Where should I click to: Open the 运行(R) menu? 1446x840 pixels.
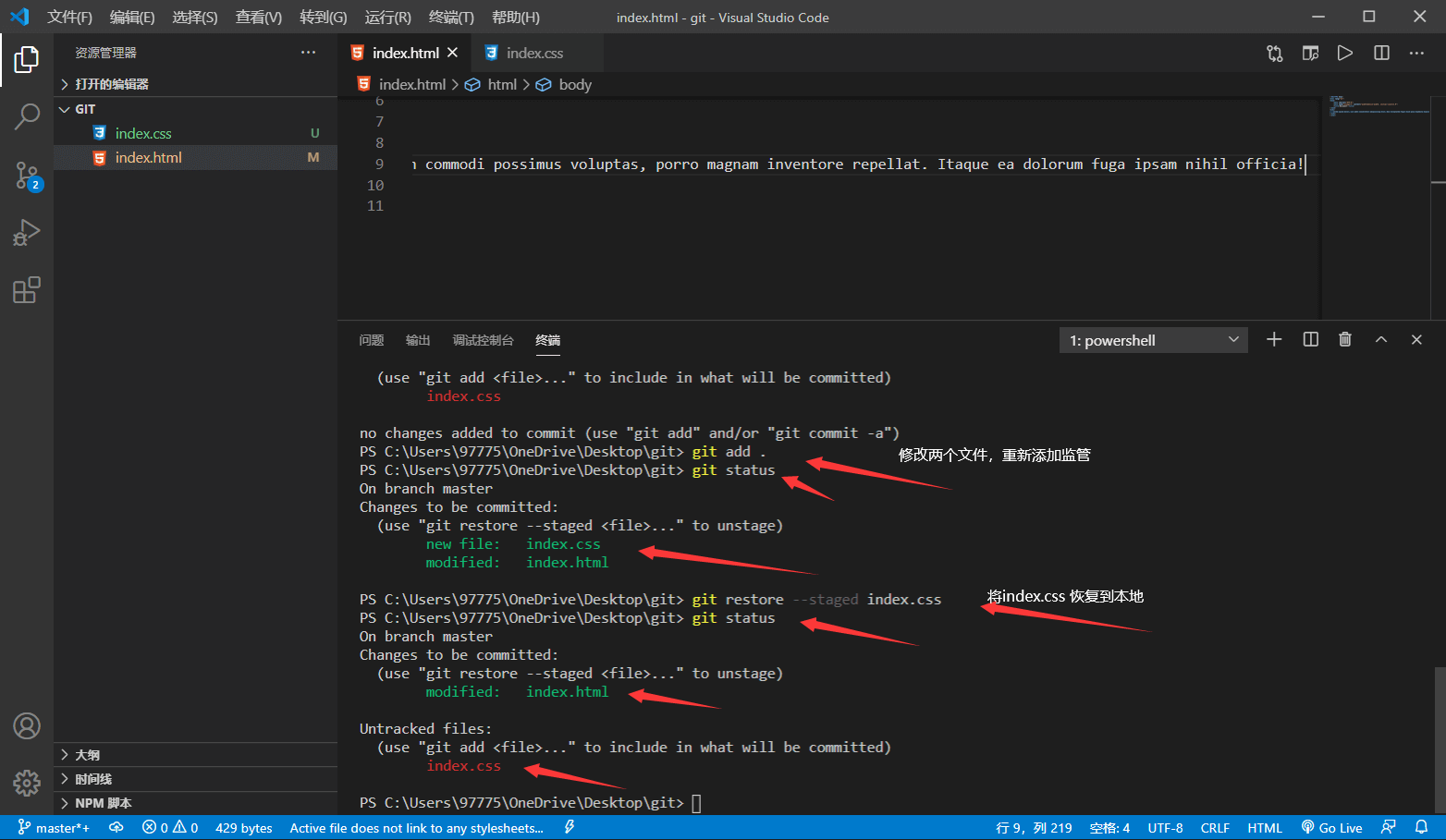coord(388,17)
